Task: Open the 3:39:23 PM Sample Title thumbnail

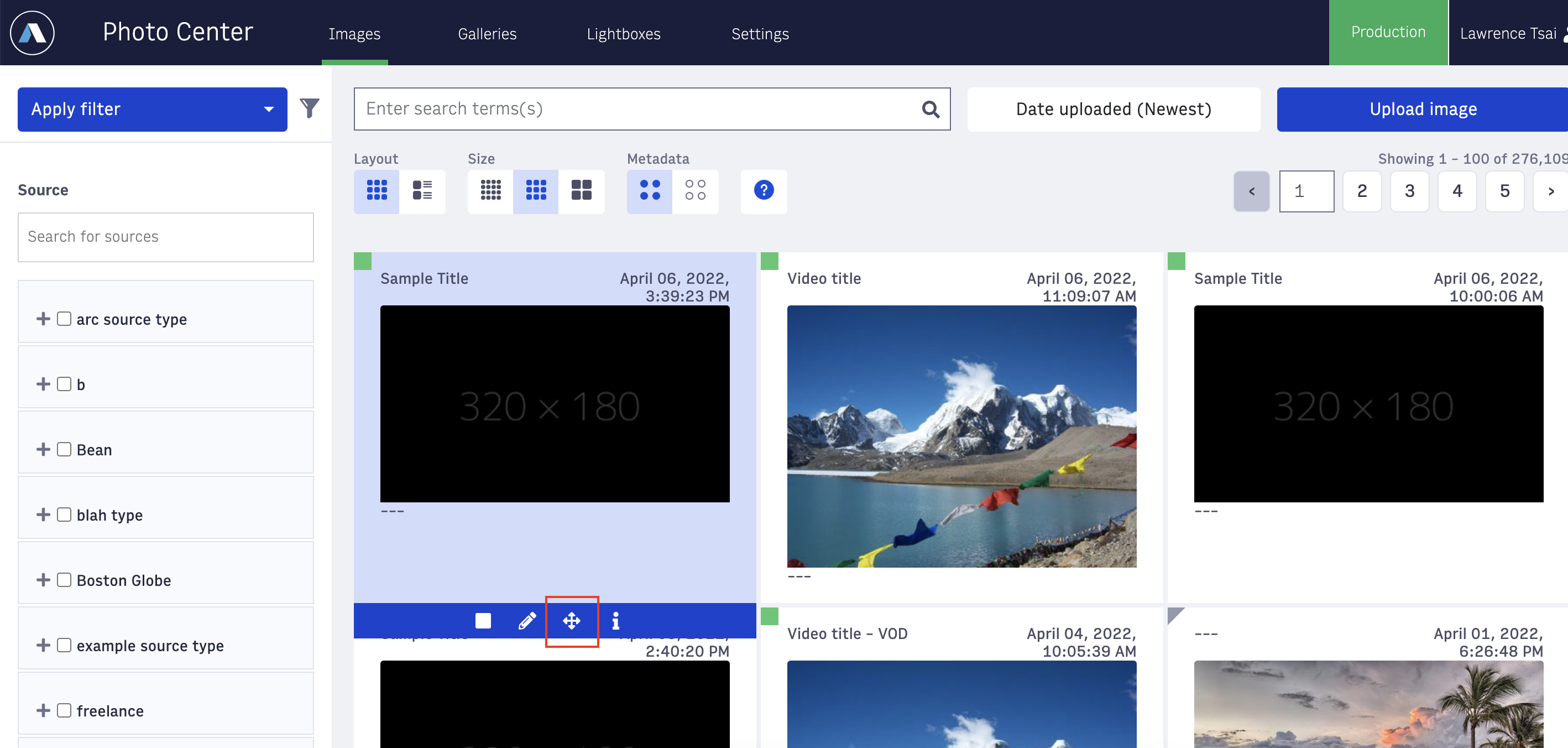Action: 555,404
